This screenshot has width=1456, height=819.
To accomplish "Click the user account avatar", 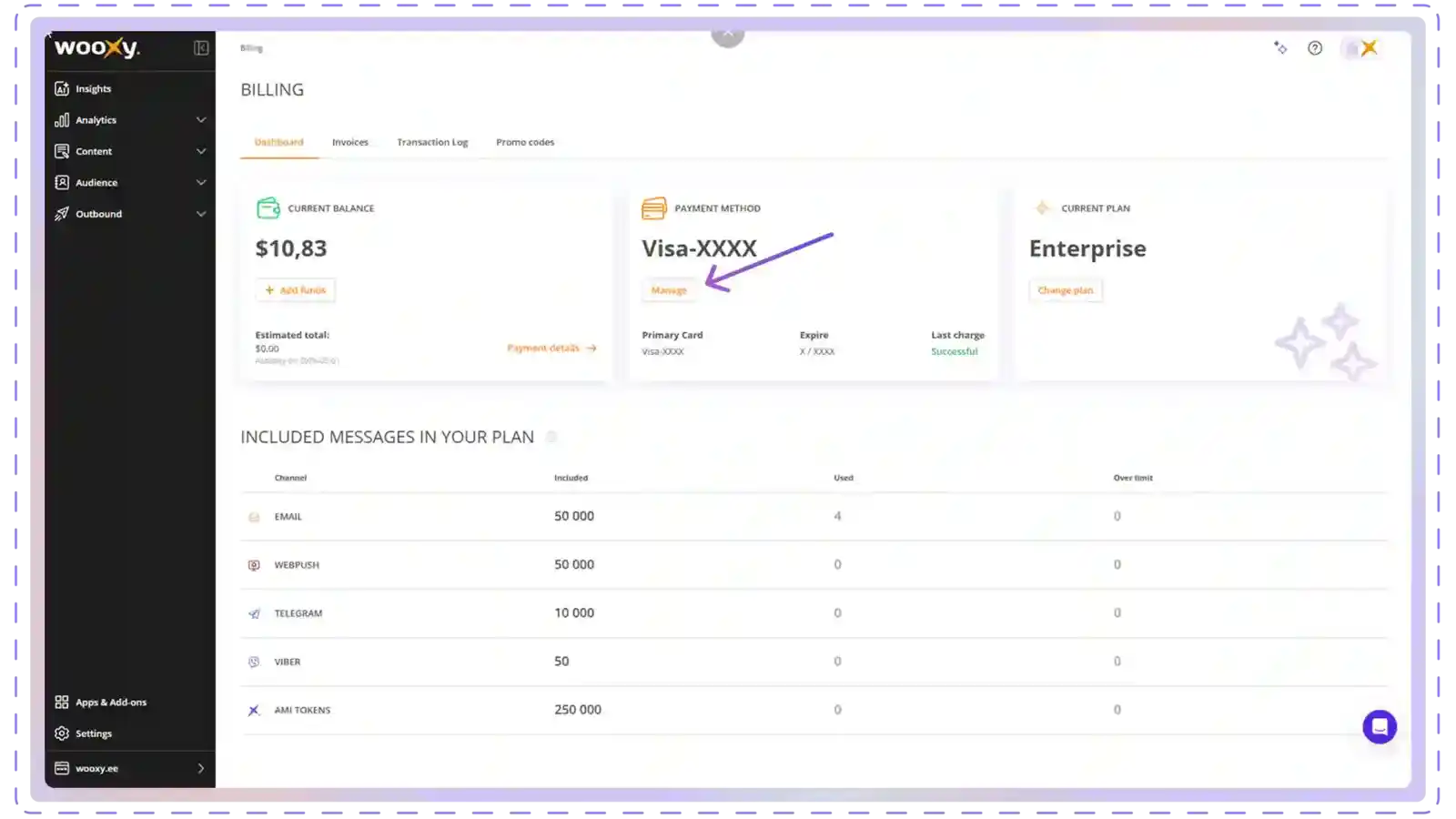I will click(x=1361, y=48).
